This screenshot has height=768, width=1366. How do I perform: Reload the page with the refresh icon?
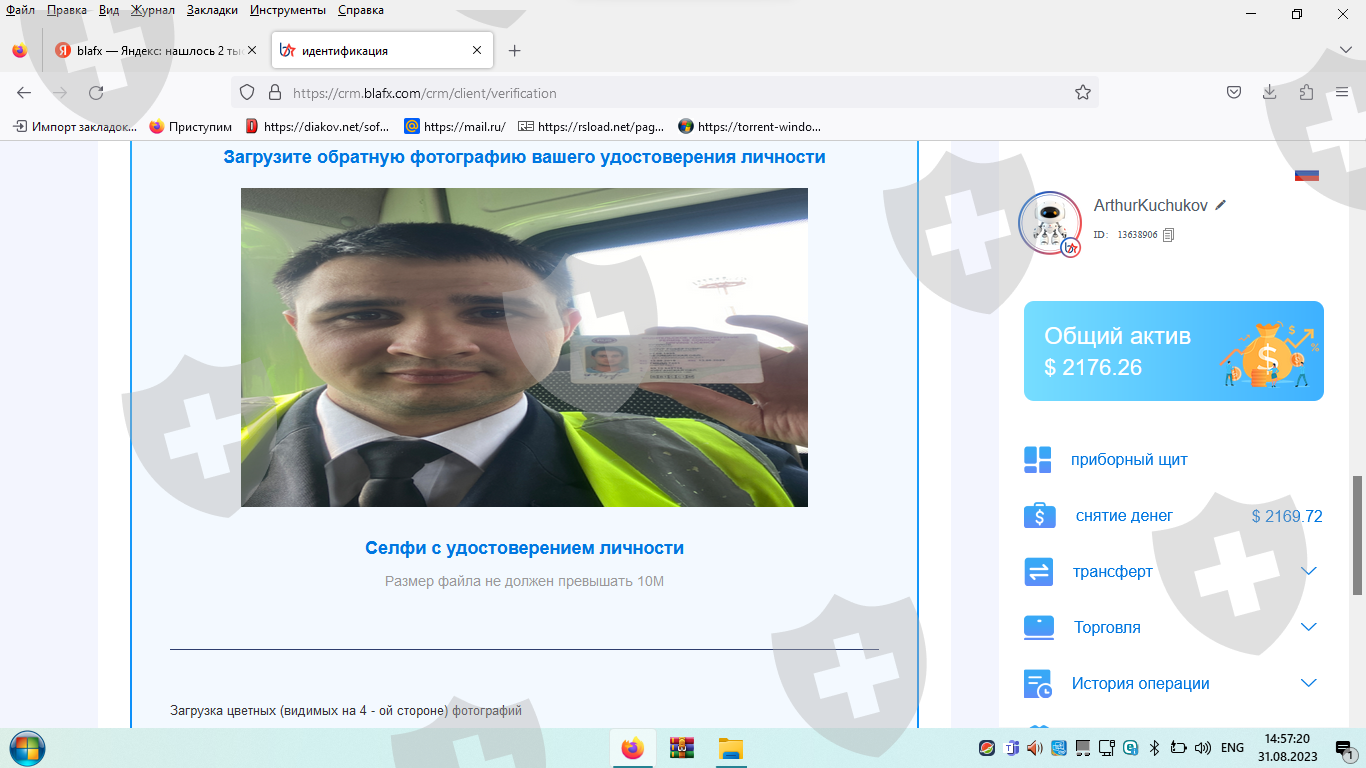(96, 93)
